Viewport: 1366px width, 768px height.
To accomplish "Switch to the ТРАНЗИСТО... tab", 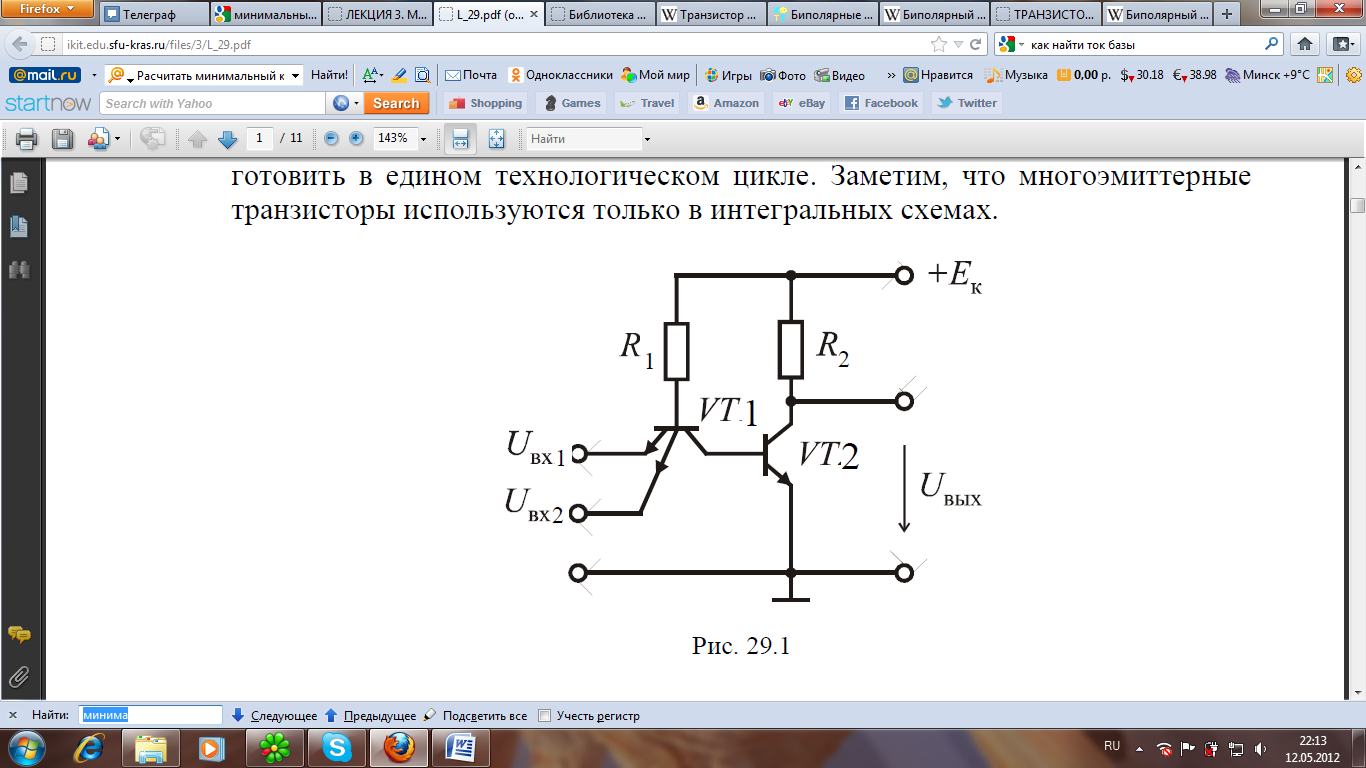I will (x=1045, y=15).
